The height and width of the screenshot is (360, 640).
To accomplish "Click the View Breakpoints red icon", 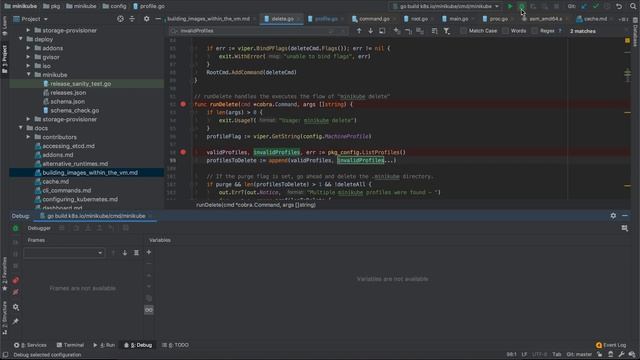I will coord(16,280).
